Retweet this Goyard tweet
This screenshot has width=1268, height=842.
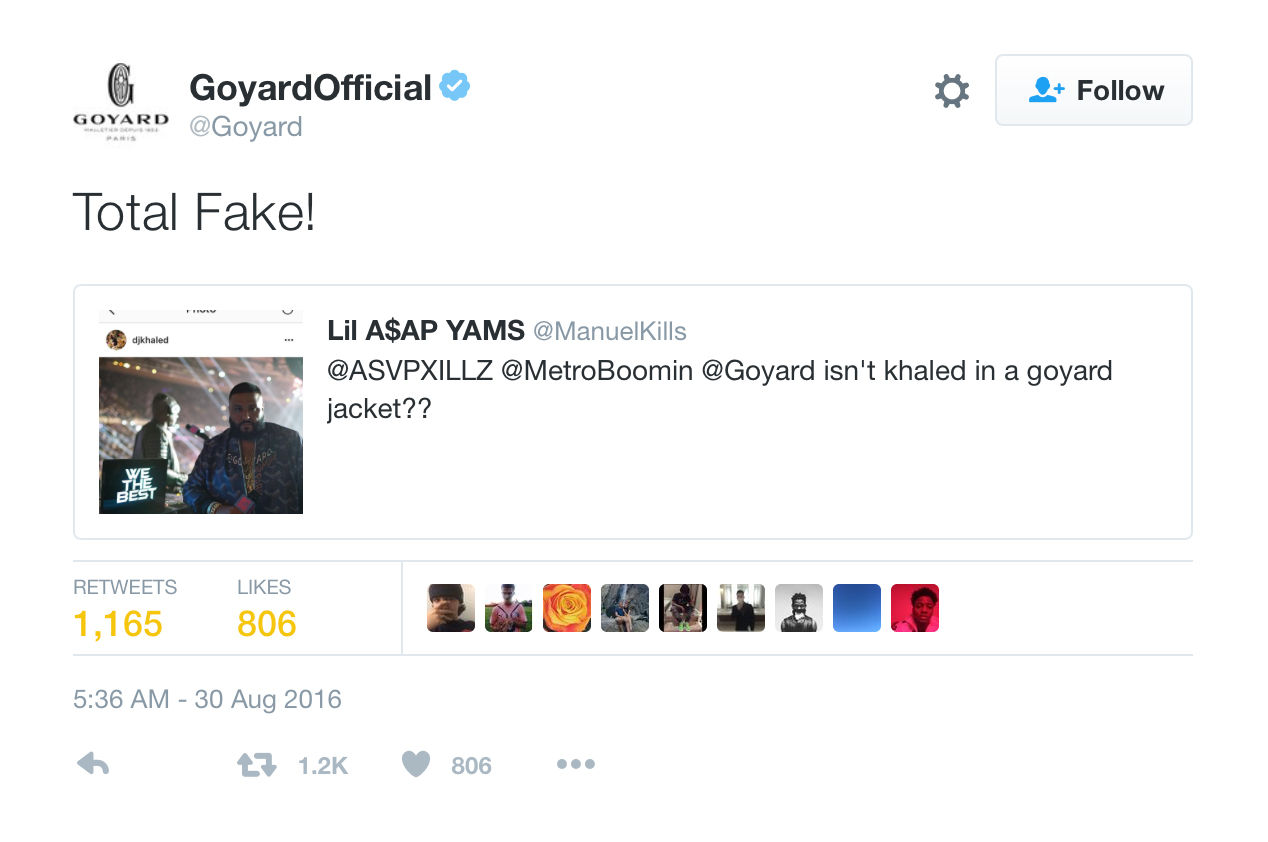pyautogui.click(x=256, y=765)
